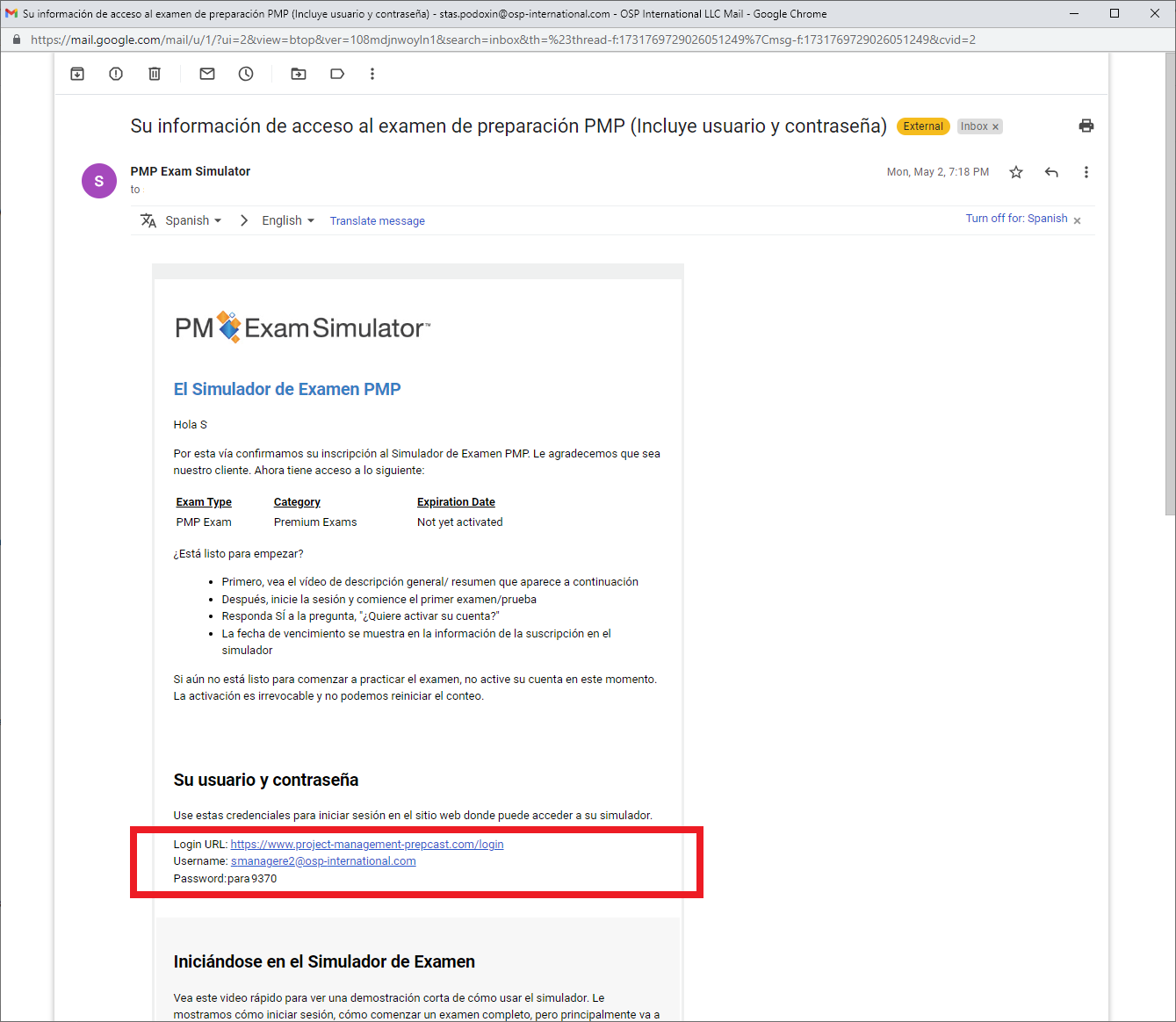Open the project-management-prepcast.com login URL

367,845
